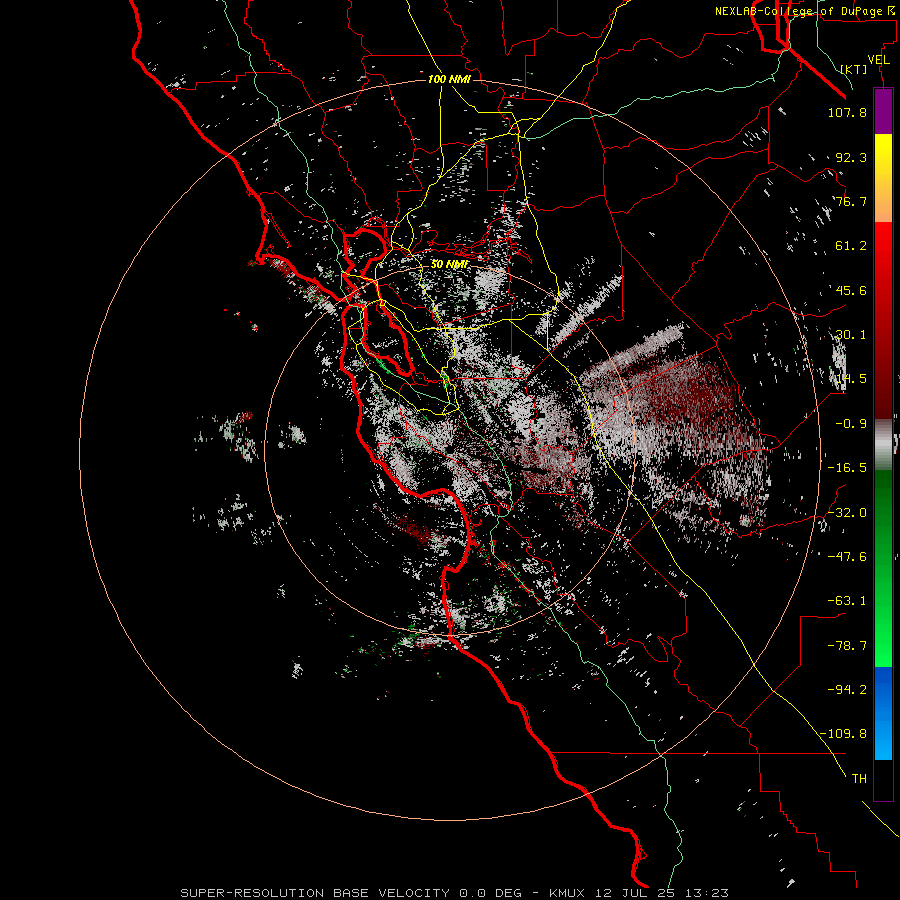
Task: Select the 76.7 velocity scale value
Action: pos(851,201)
